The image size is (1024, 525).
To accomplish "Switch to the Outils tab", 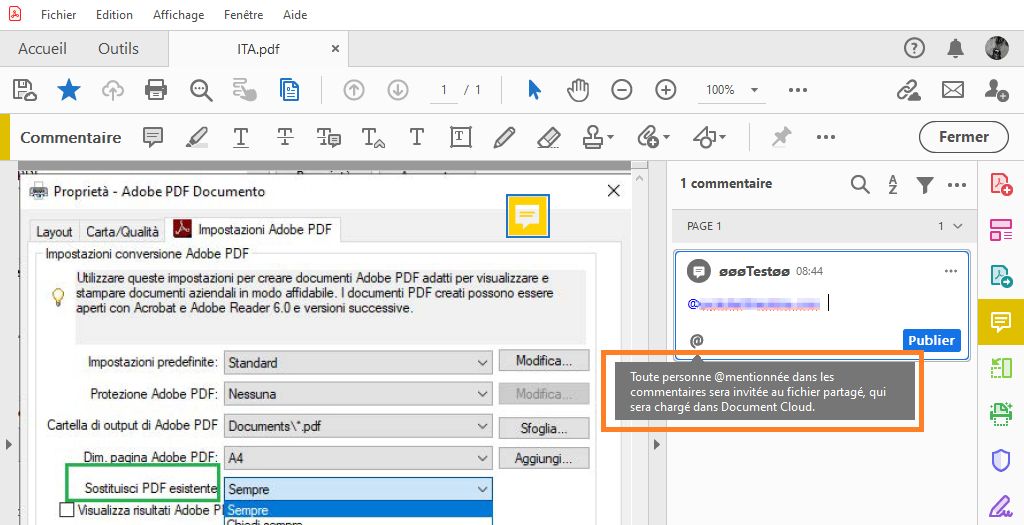I will point(118,48).
